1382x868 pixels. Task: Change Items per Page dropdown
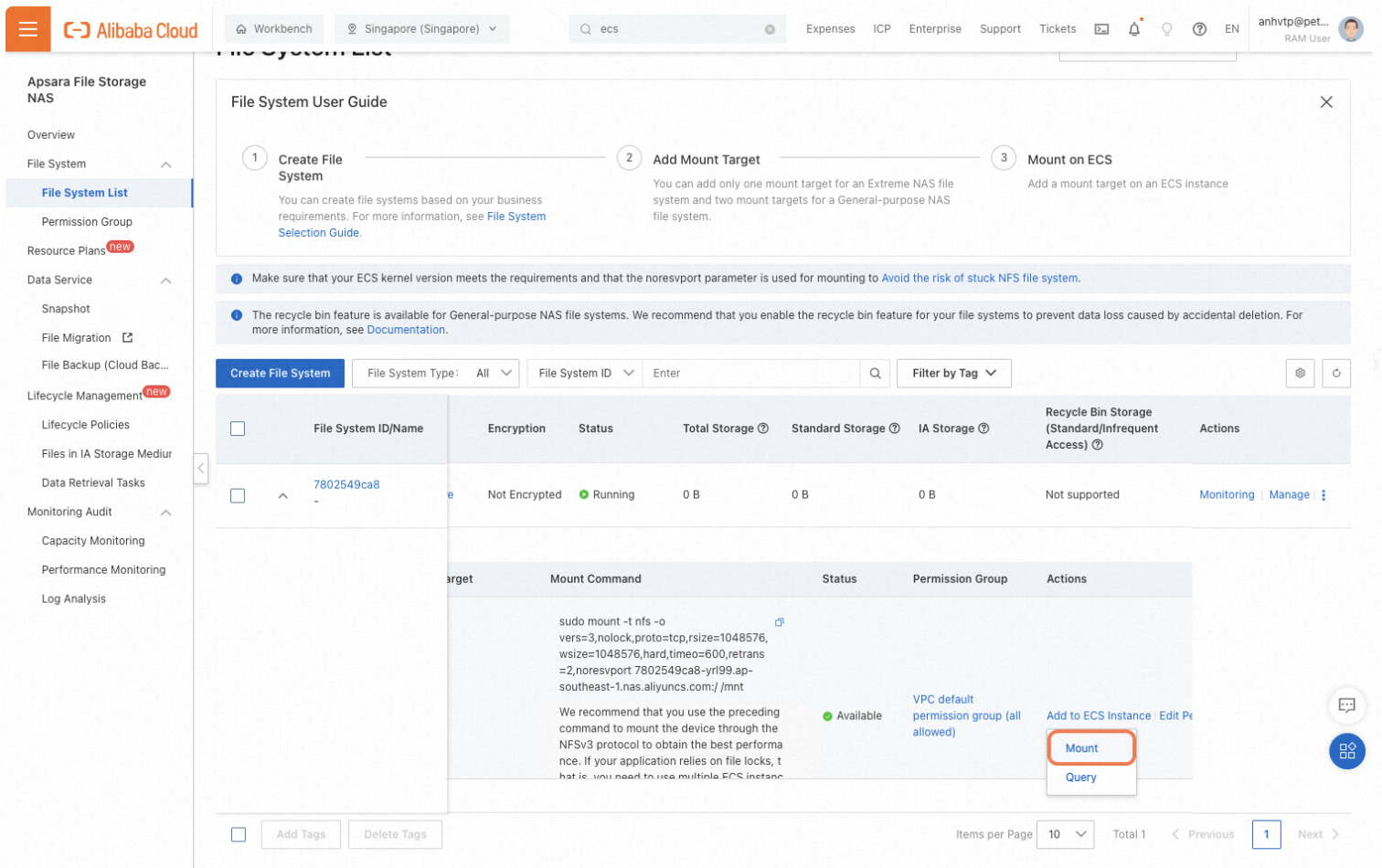[x=1066, y=834]
